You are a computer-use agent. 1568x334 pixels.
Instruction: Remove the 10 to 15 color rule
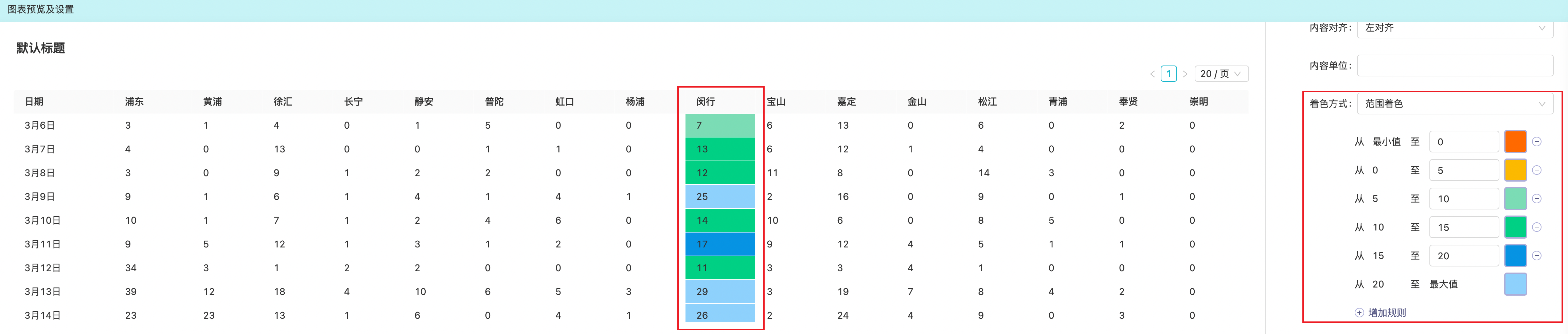point(1536,227)
